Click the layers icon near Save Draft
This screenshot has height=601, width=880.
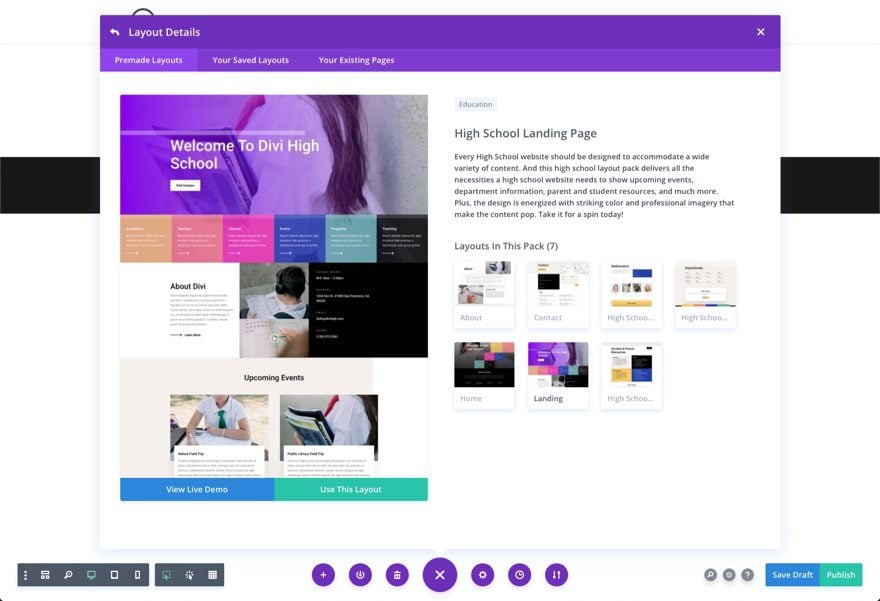coord(729,575)
